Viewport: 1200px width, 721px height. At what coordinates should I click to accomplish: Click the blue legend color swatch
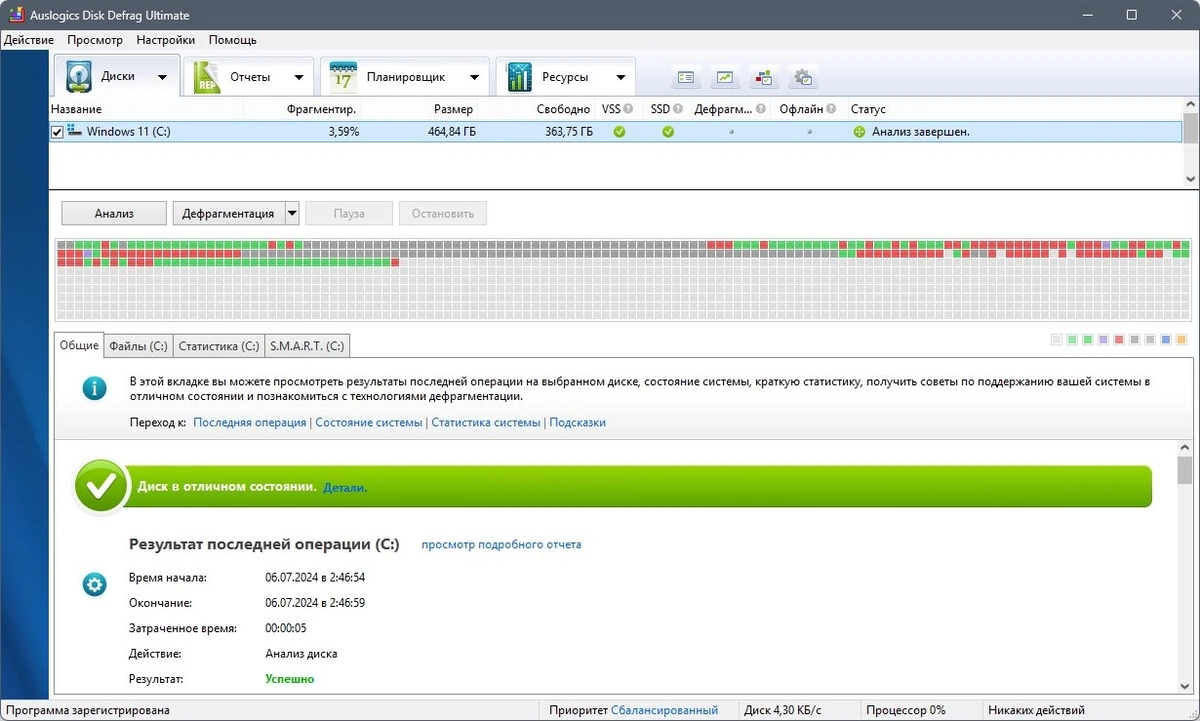(1166, 340)
